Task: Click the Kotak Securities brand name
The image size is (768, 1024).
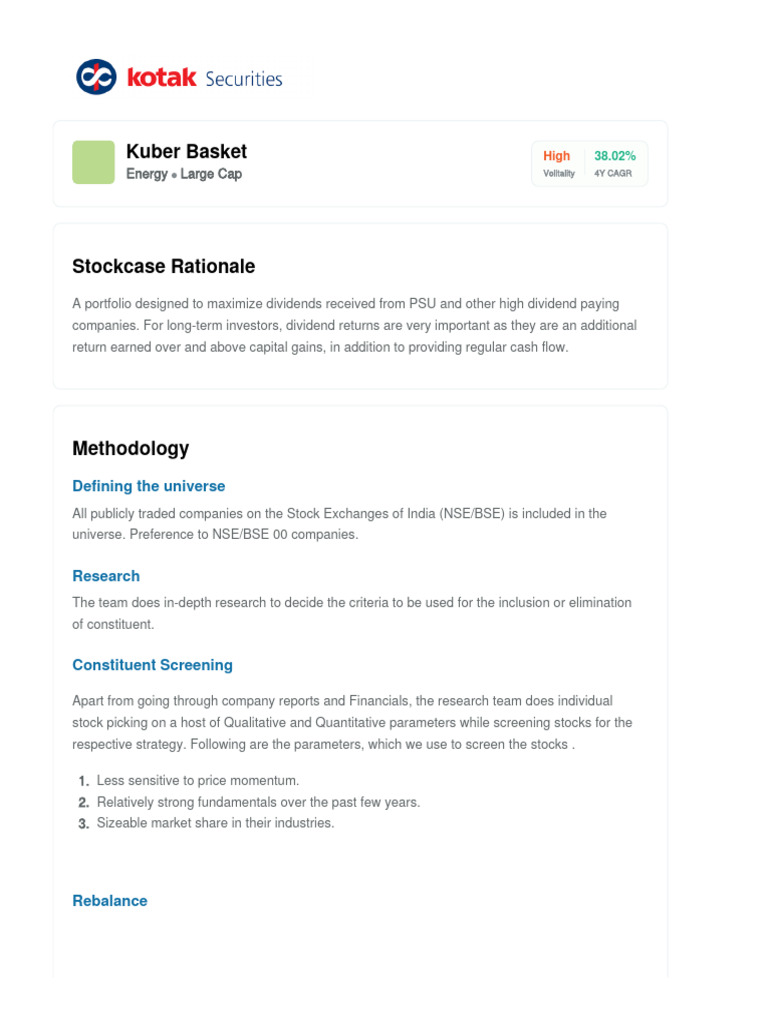Action: [204, 78]
